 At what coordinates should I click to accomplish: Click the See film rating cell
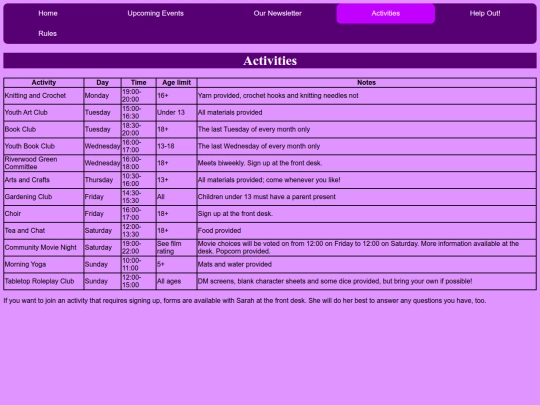[177, 248]
